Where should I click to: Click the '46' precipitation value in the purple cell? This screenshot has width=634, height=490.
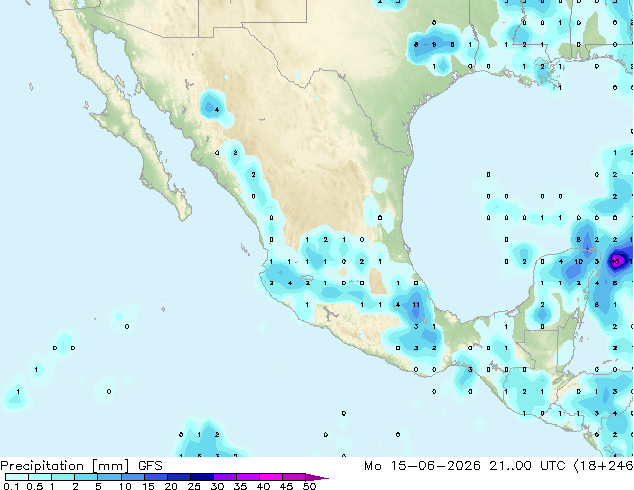(x=615, y=262)
